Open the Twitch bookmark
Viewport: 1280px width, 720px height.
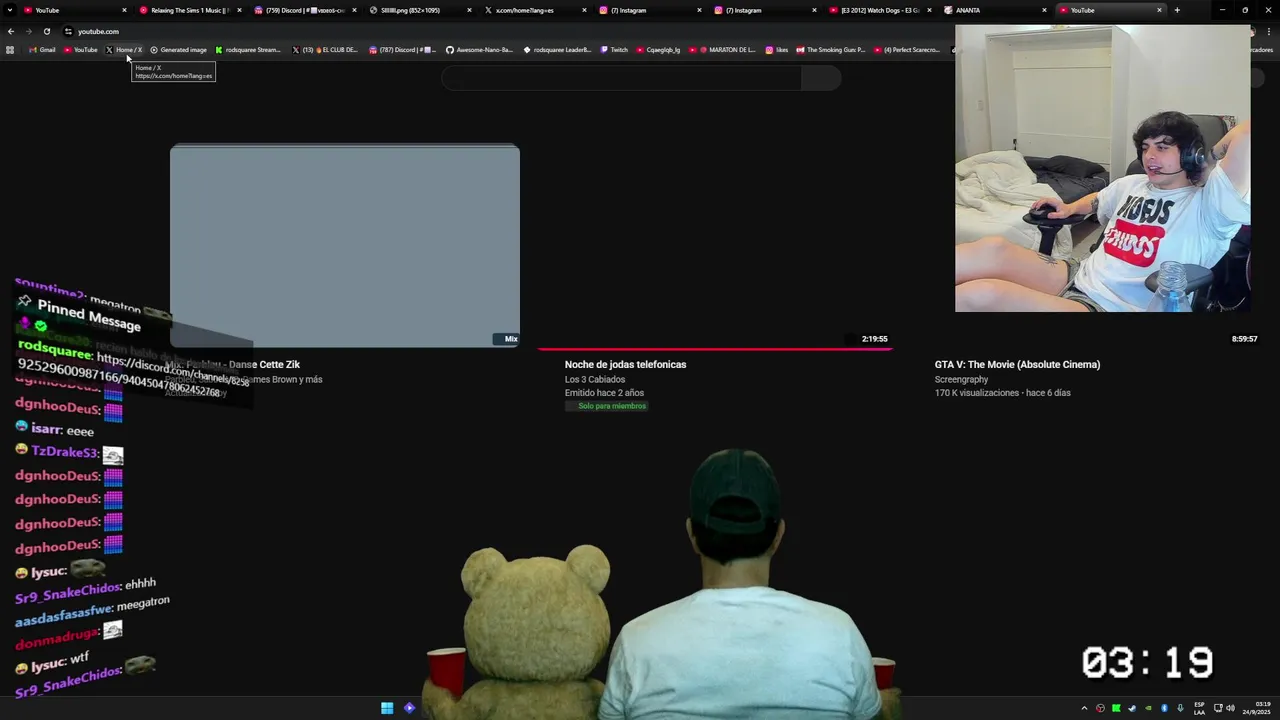pyautogui.click(x=614, y=50)
